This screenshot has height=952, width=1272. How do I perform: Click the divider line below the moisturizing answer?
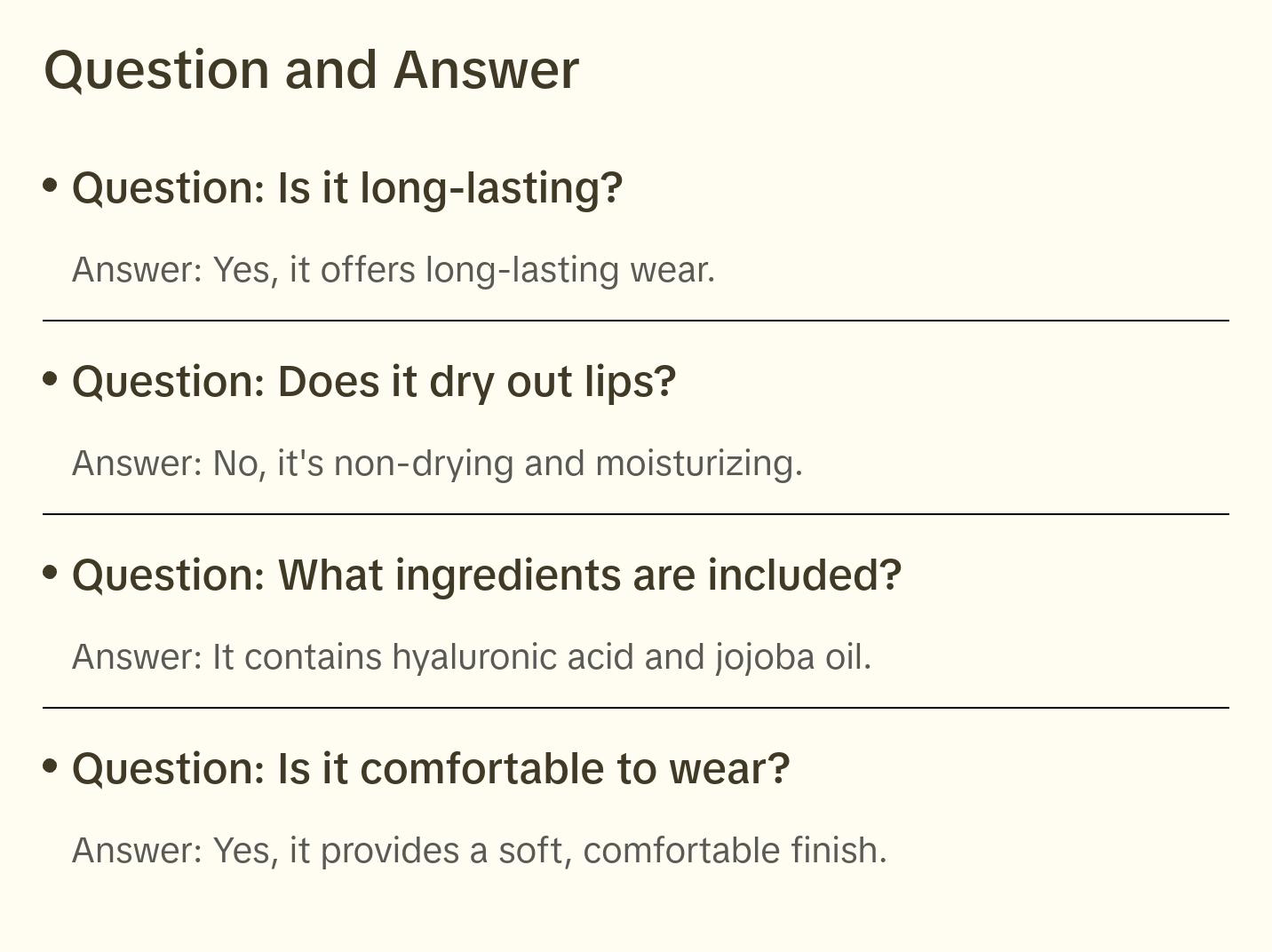click(636, 514)
